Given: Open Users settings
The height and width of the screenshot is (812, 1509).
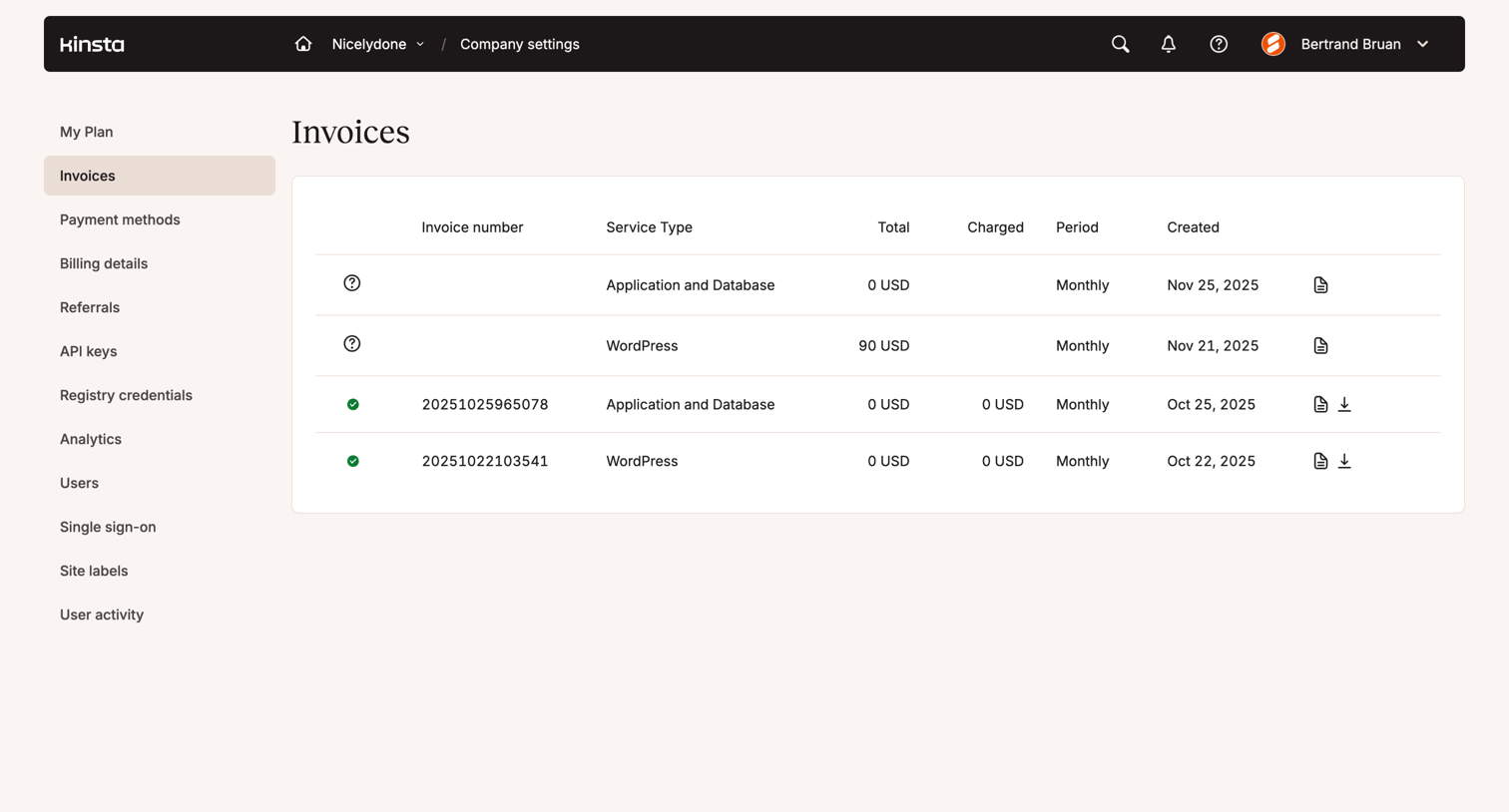Looking at the screenshot, I should click(x=160, y=483).
